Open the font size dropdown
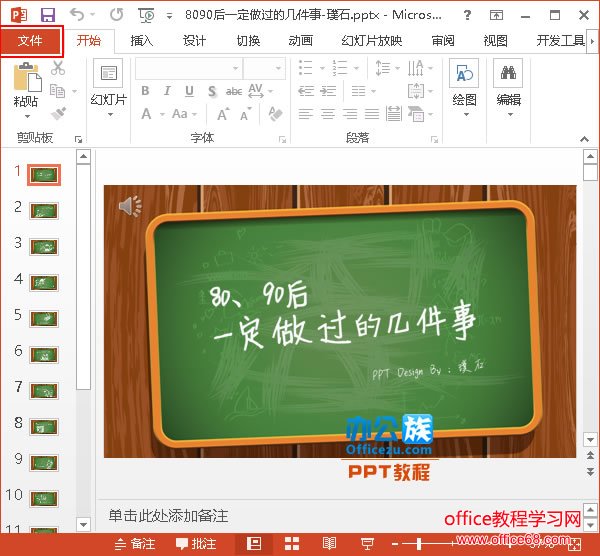The image size is (600, 556). tap(279, 68)
